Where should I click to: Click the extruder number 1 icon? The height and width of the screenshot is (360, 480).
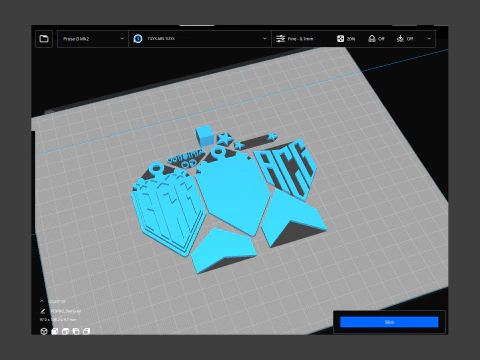tap(138, 39)
